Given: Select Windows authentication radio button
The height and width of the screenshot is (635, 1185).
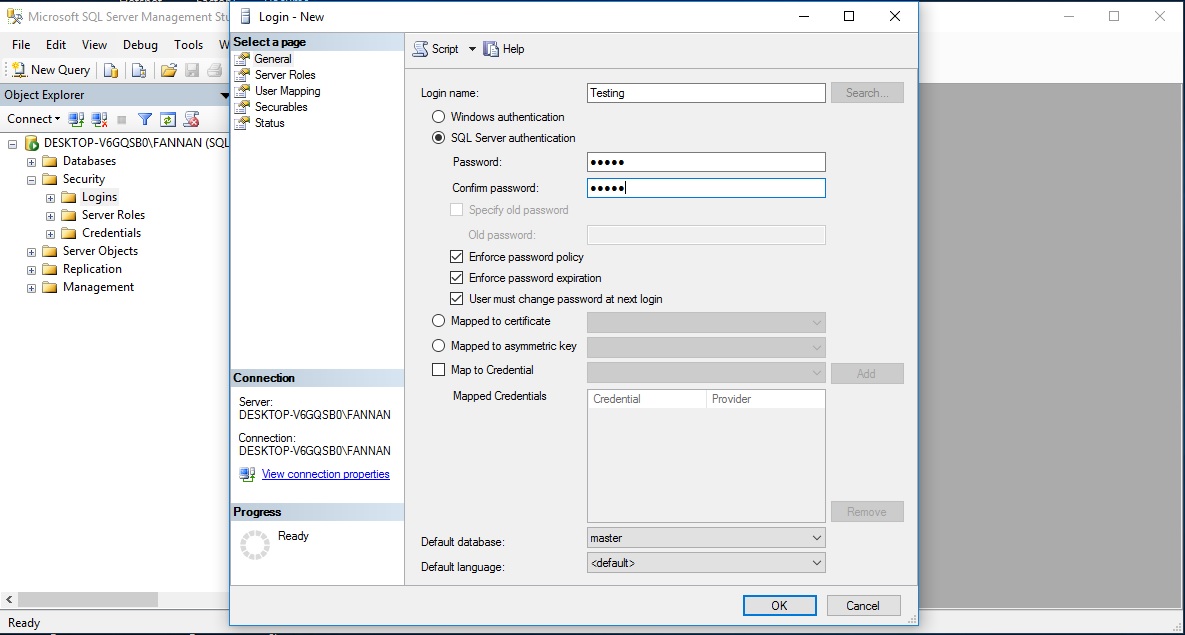Looking at the screenshot, I should (x=438, y=117).
